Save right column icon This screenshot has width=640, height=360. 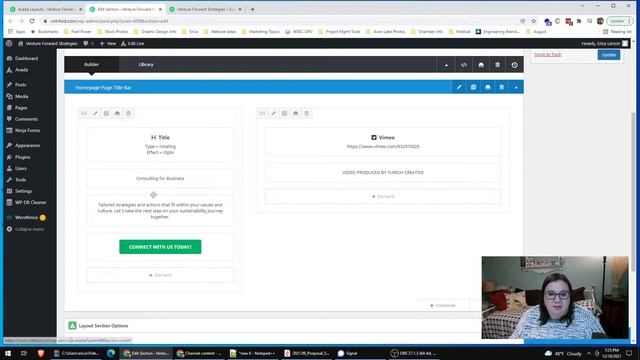pyautogui.click(x=296, y=113)
